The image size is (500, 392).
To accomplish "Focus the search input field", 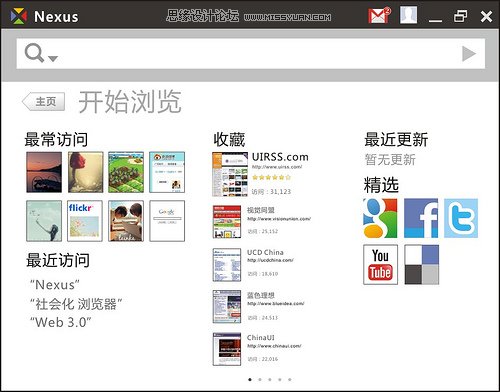I will click(x=251, y=54).
